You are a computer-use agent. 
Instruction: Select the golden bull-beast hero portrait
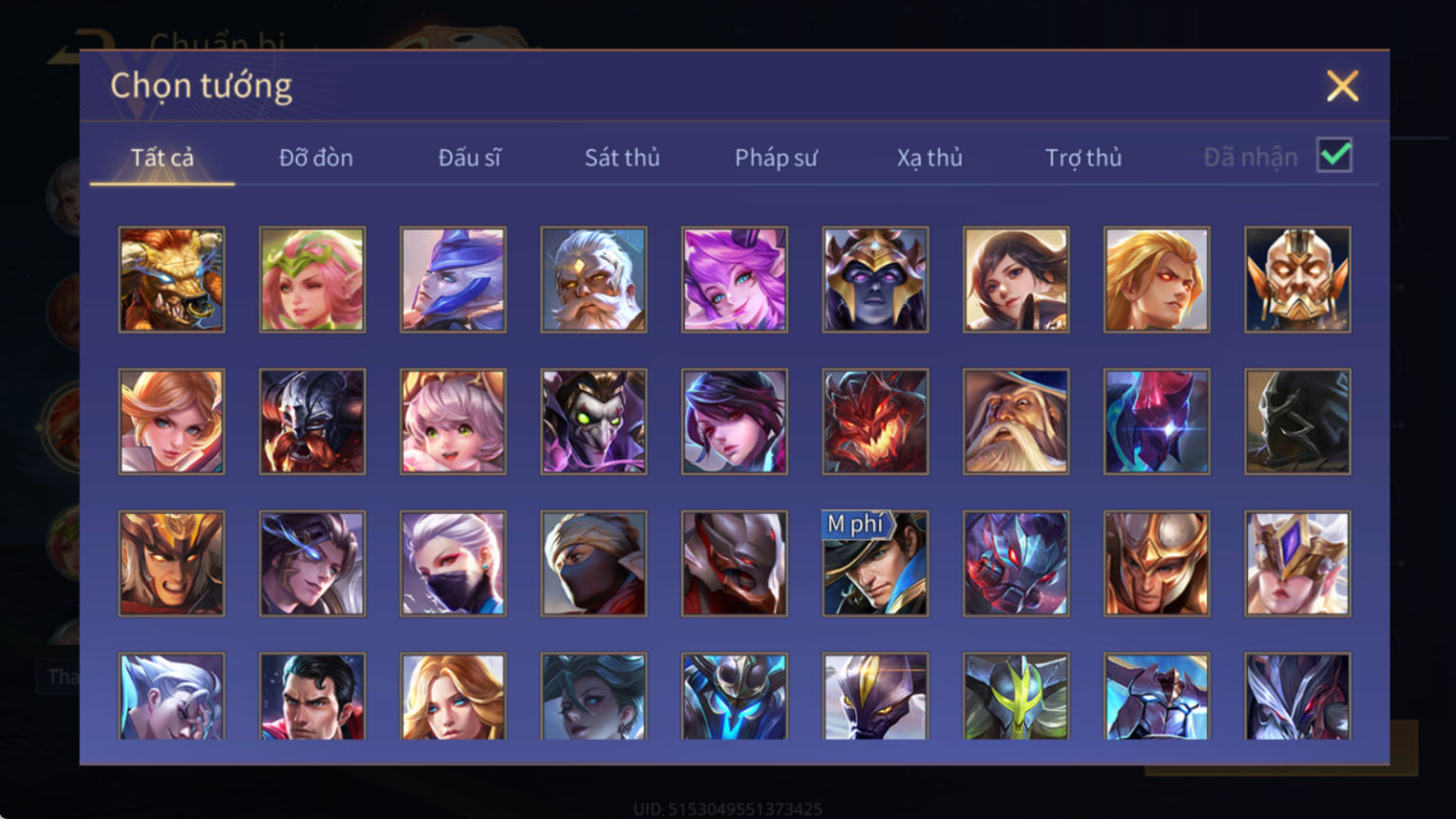171,279
